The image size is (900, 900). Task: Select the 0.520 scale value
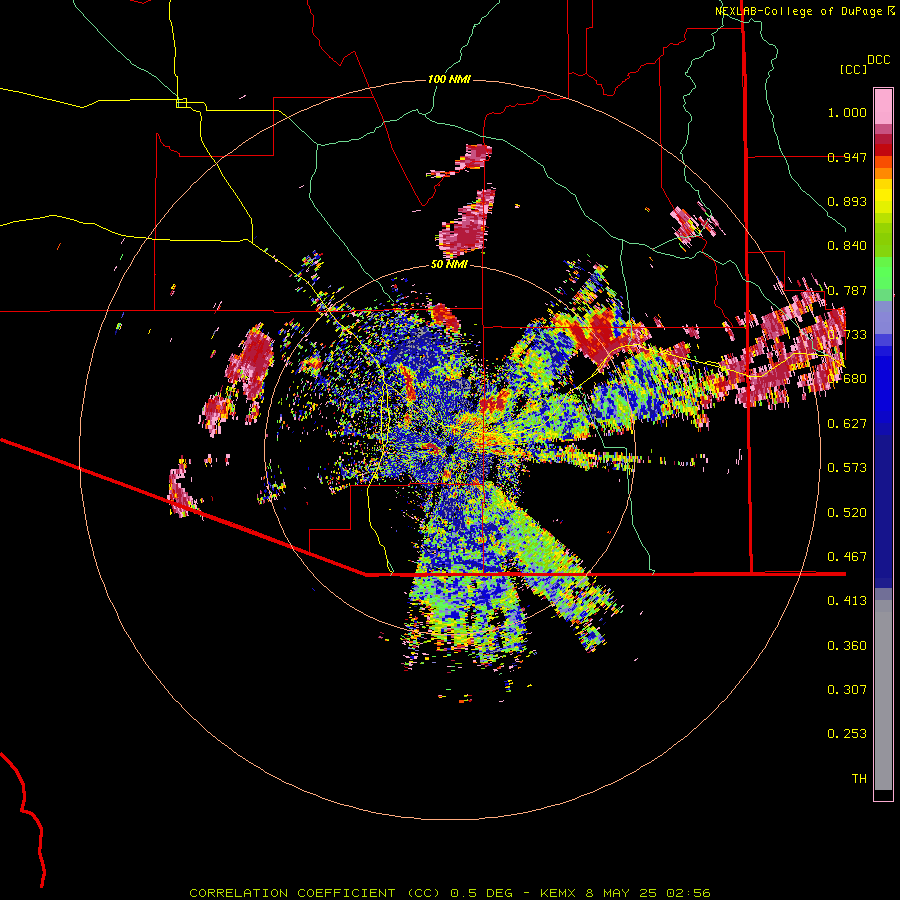(847, 513)
